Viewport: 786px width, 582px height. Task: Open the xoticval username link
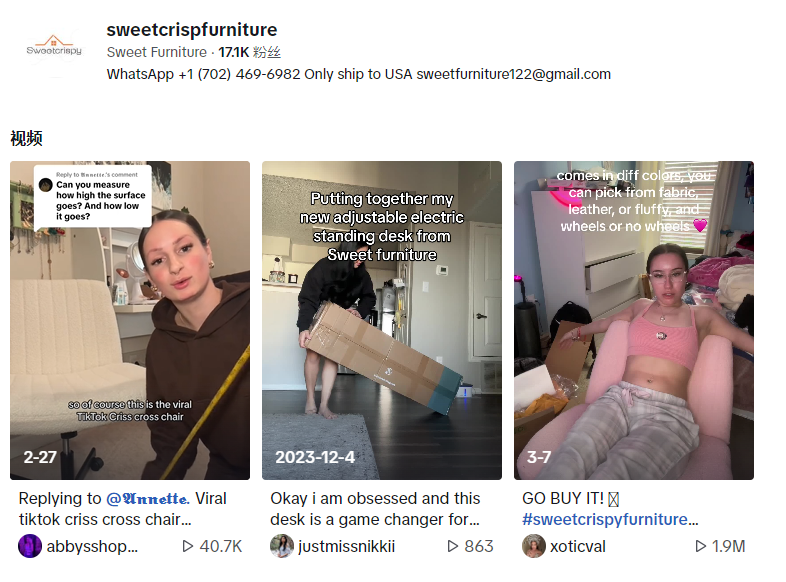577,546
